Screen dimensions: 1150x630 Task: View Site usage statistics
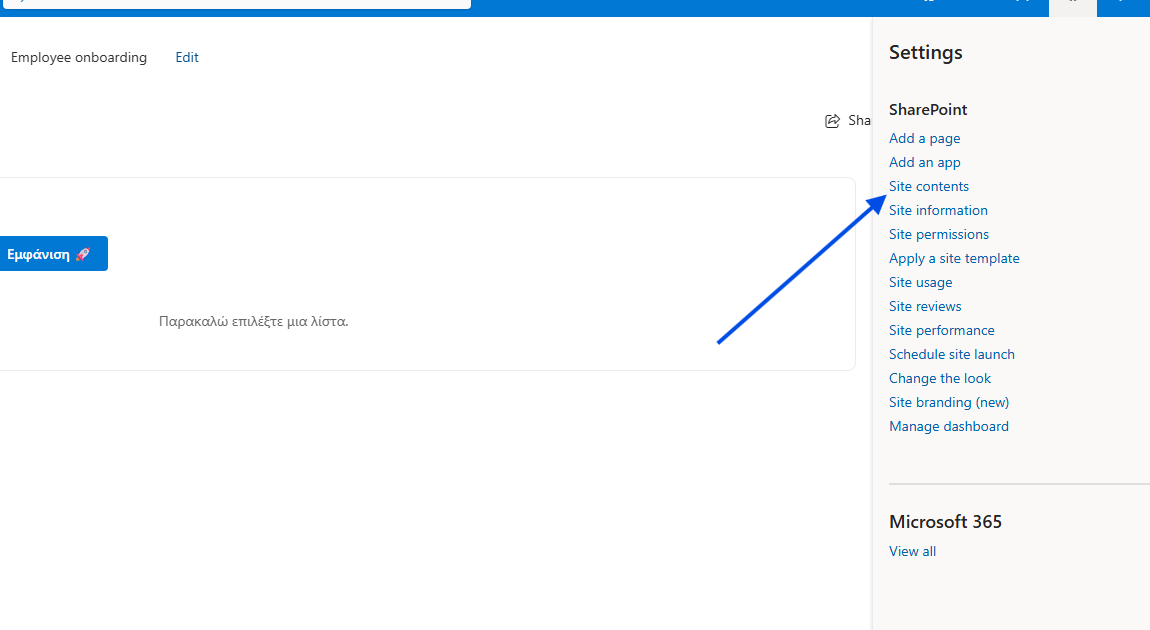[x=920, y=283]
